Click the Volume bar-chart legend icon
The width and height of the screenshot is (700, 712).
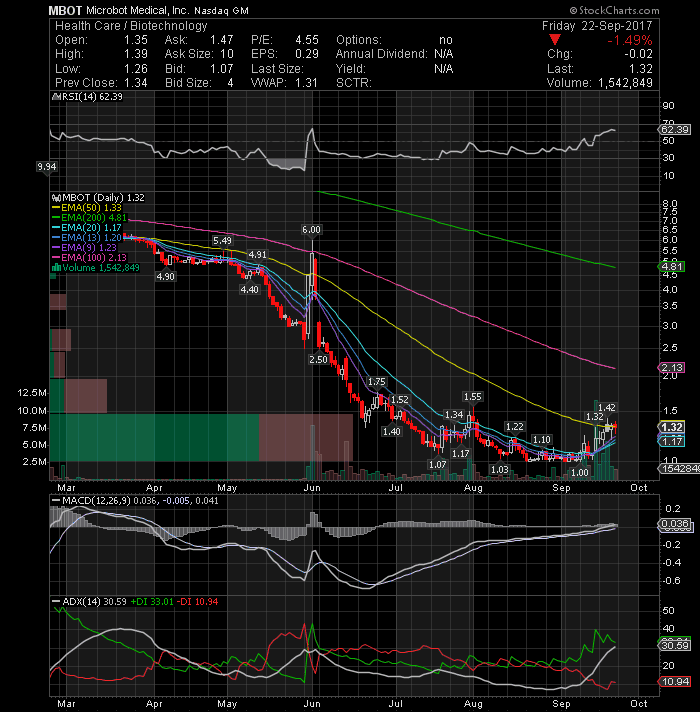(56, 267)
